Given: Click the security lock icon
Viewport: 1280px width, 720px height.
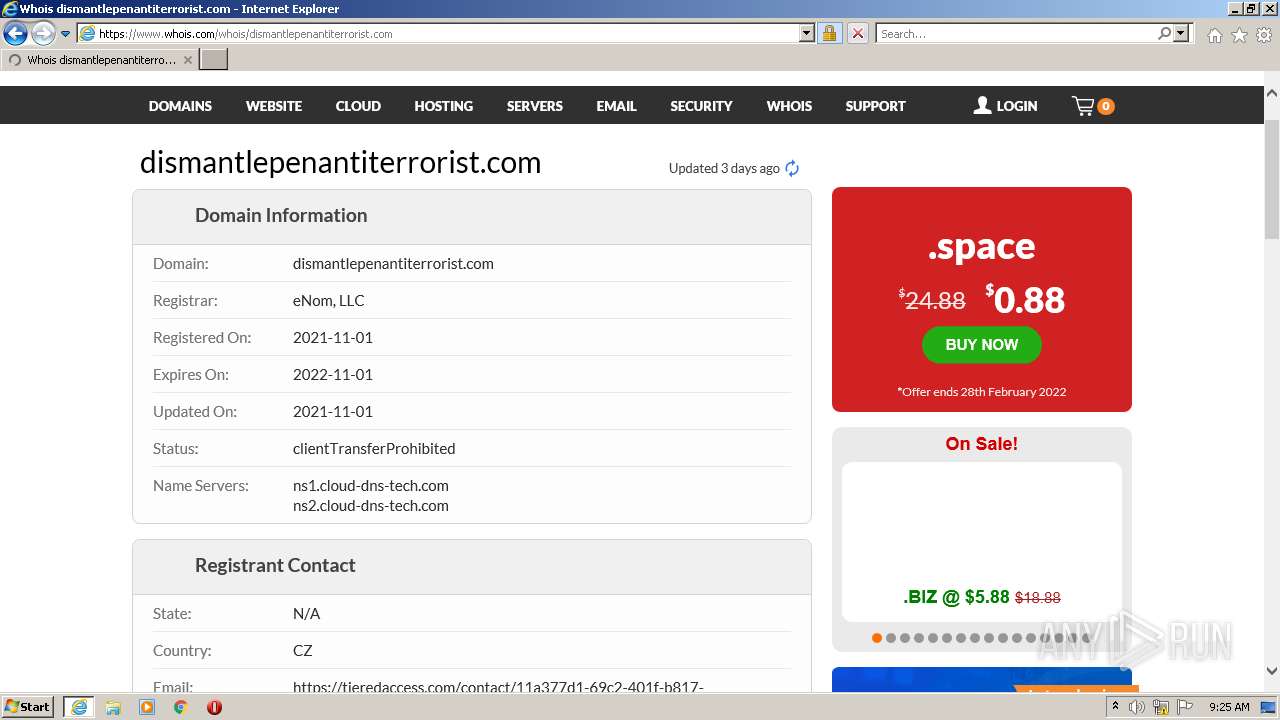Looking at the screenshot, I should (829, 33).
